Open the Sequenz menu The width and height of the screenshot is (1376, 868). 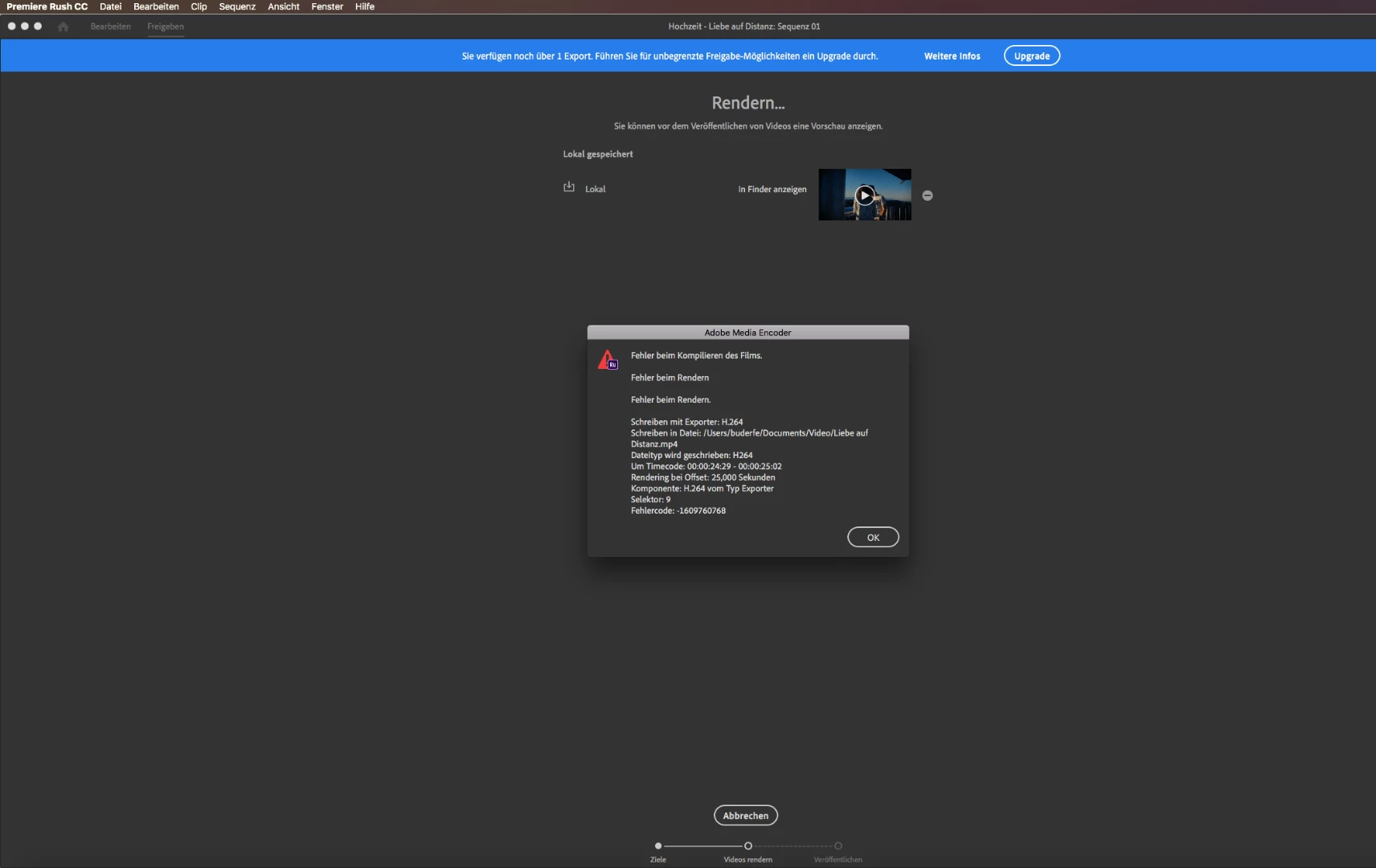[x=237, y=6]
